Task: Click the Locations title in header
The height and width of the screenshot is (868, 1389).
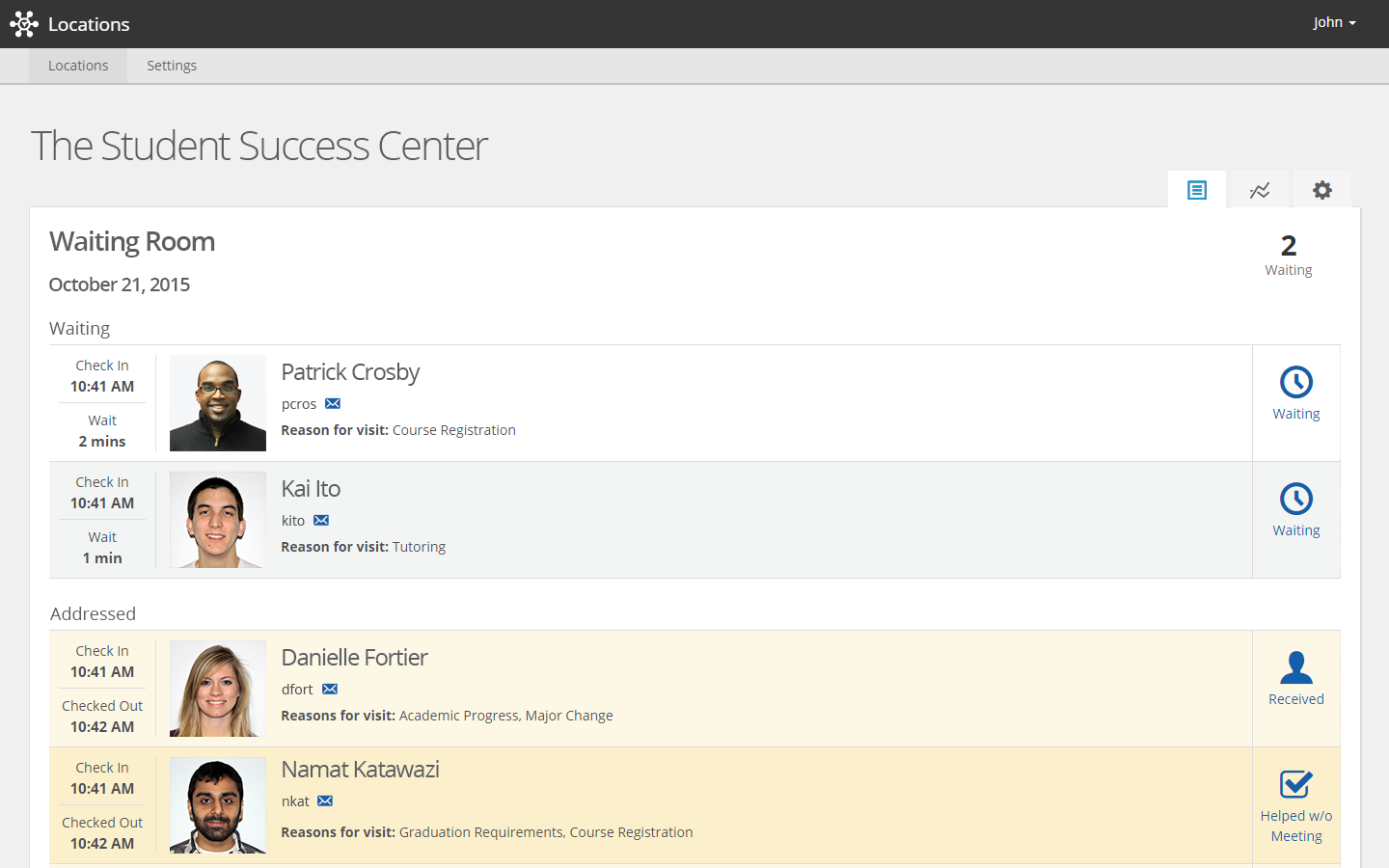Action: click(89, 24)
